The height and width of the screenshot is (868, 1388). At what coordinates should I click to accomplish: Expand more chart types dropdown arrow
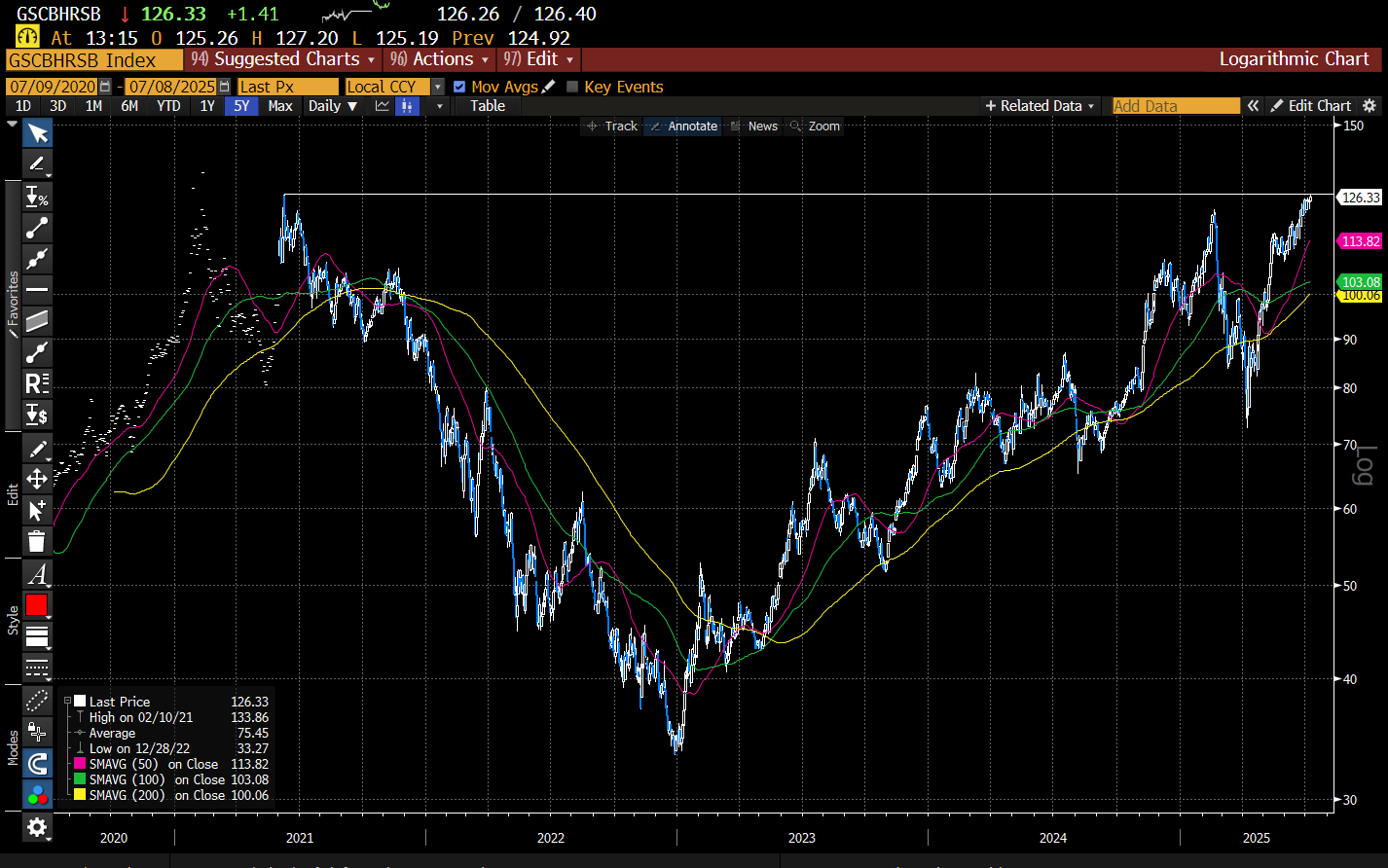point(440,106)
